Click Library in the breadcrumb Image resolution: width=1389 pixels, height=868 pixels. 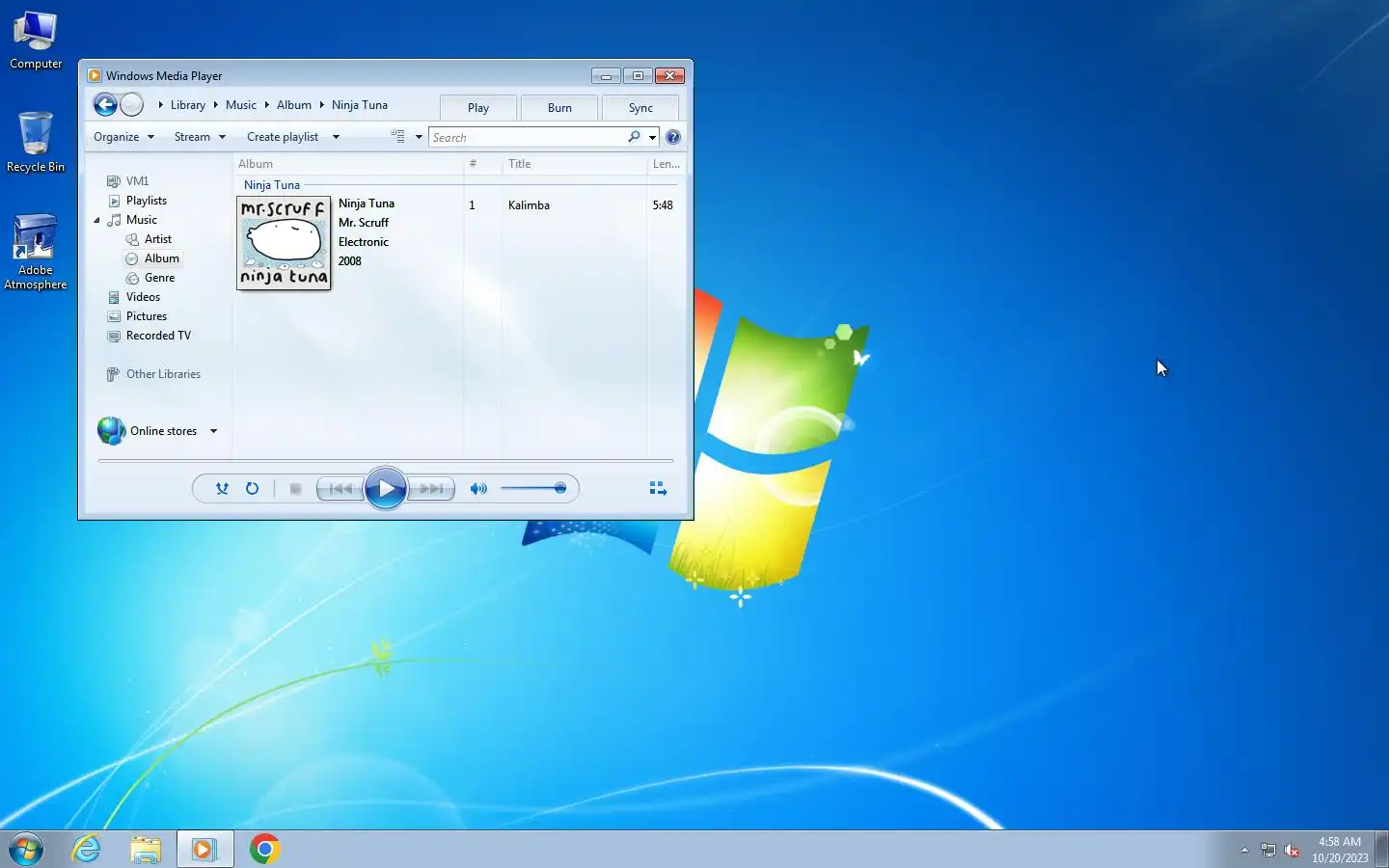point(188,105)
